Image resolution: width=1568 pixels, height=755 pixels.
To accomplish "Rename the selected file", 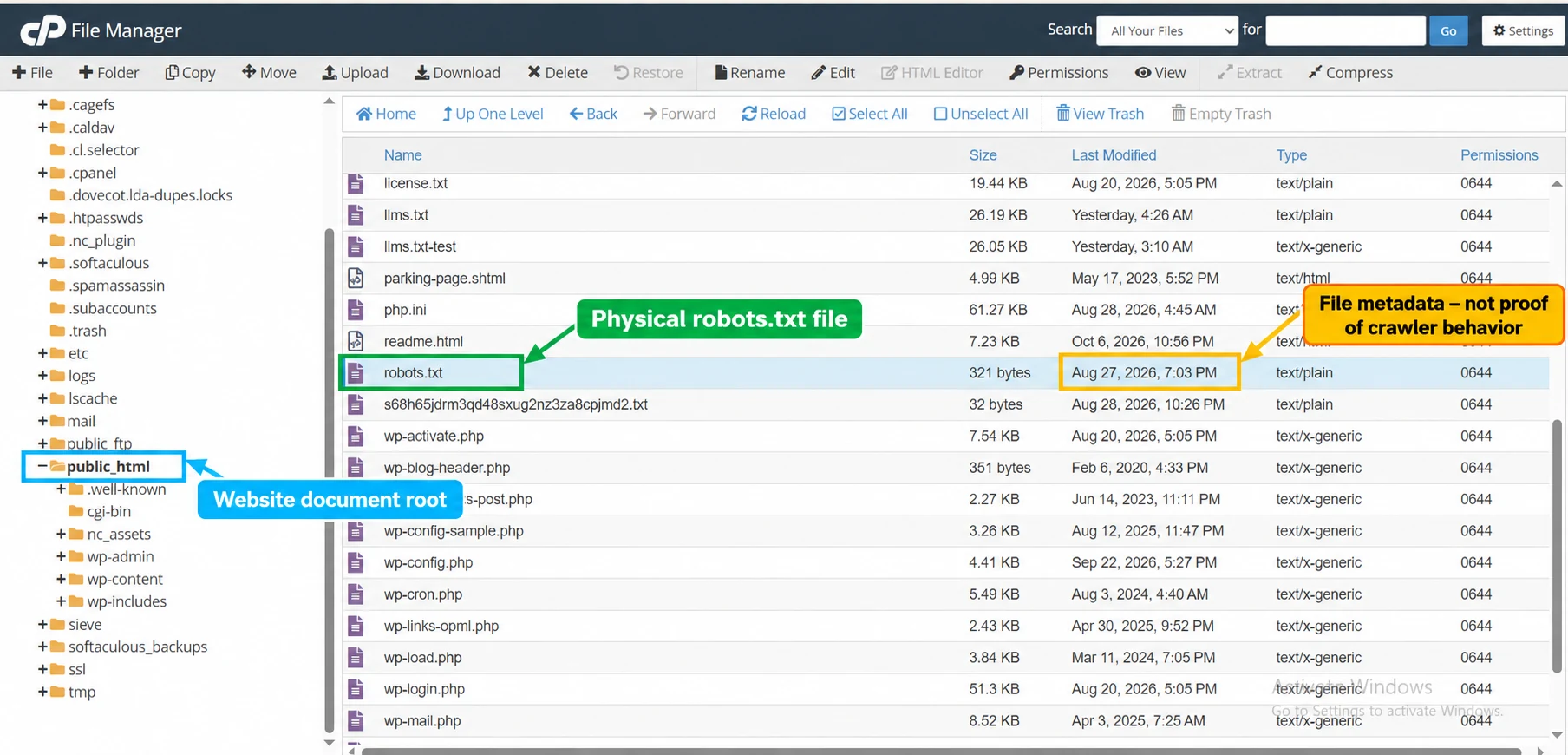I will 749,73.
